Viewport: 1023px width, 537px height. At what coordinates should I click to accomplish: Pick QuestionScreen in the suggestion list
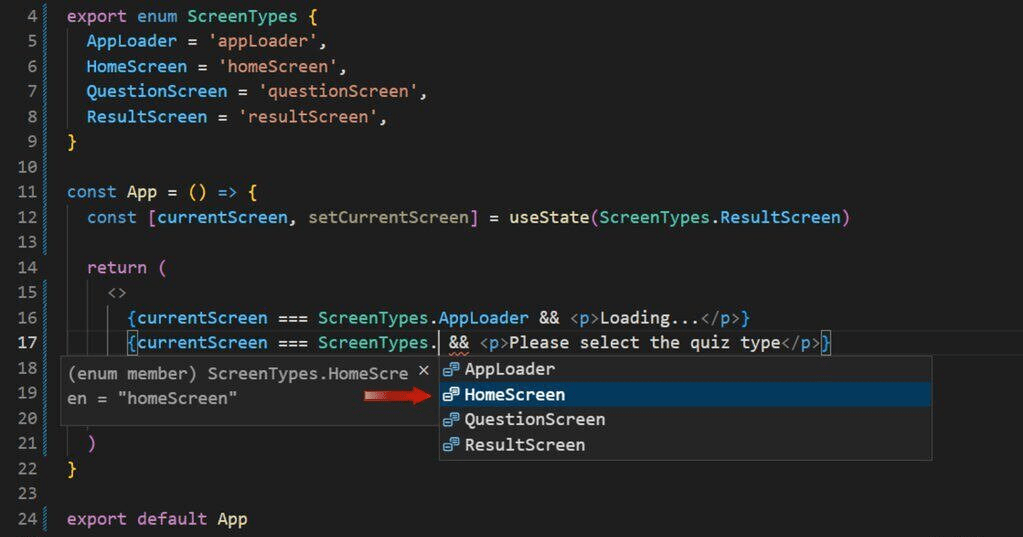534,420
